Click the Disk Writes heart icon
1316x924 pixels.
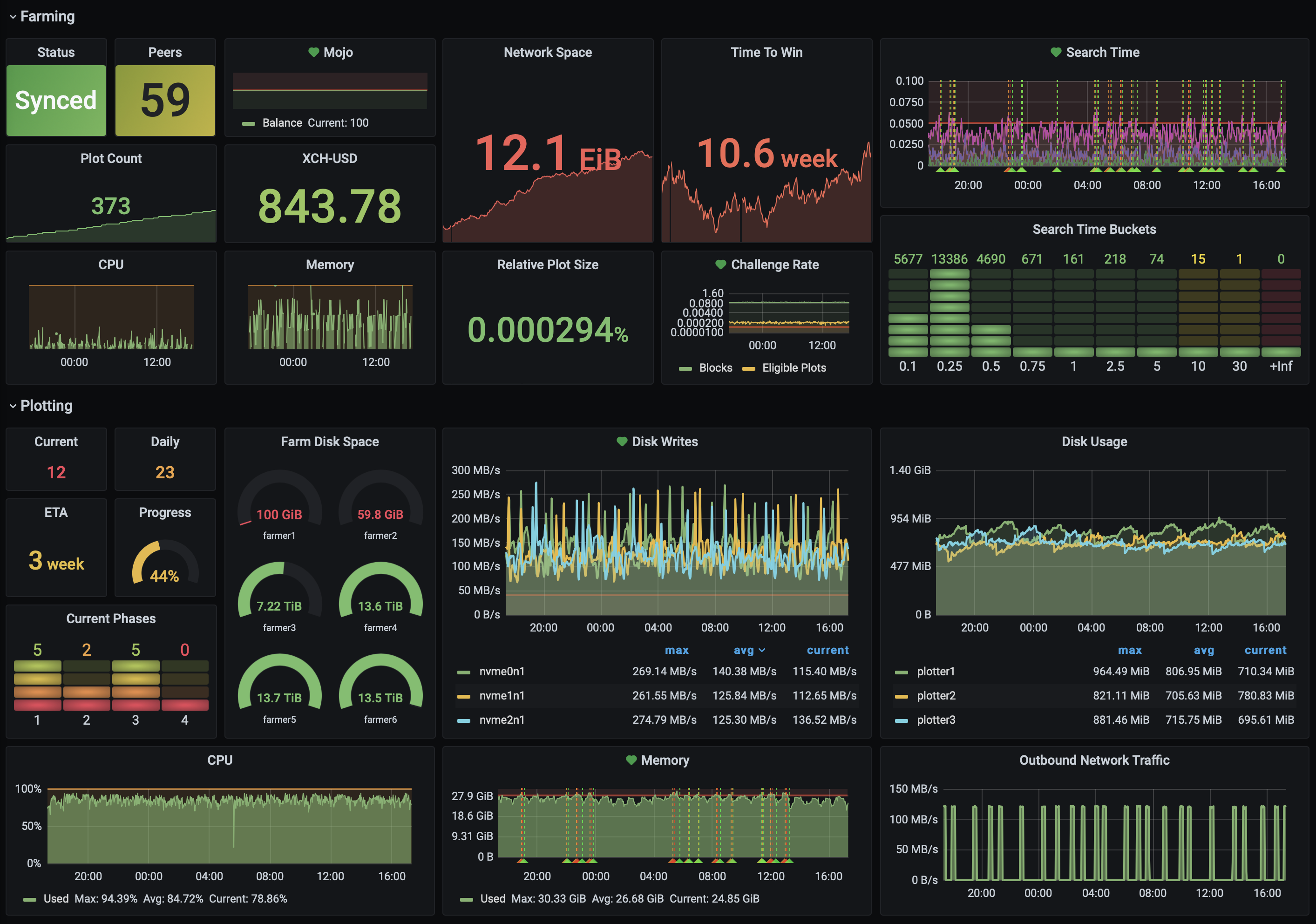[x=622, y=442]
